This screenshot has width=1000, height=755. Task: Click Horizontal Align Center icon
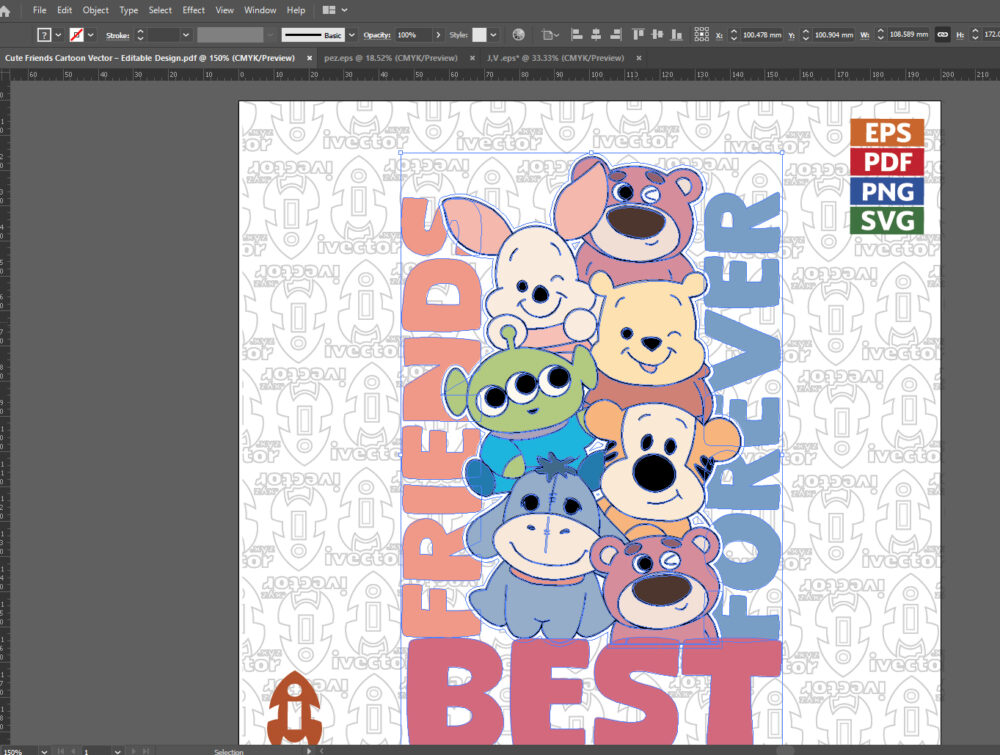596,35
